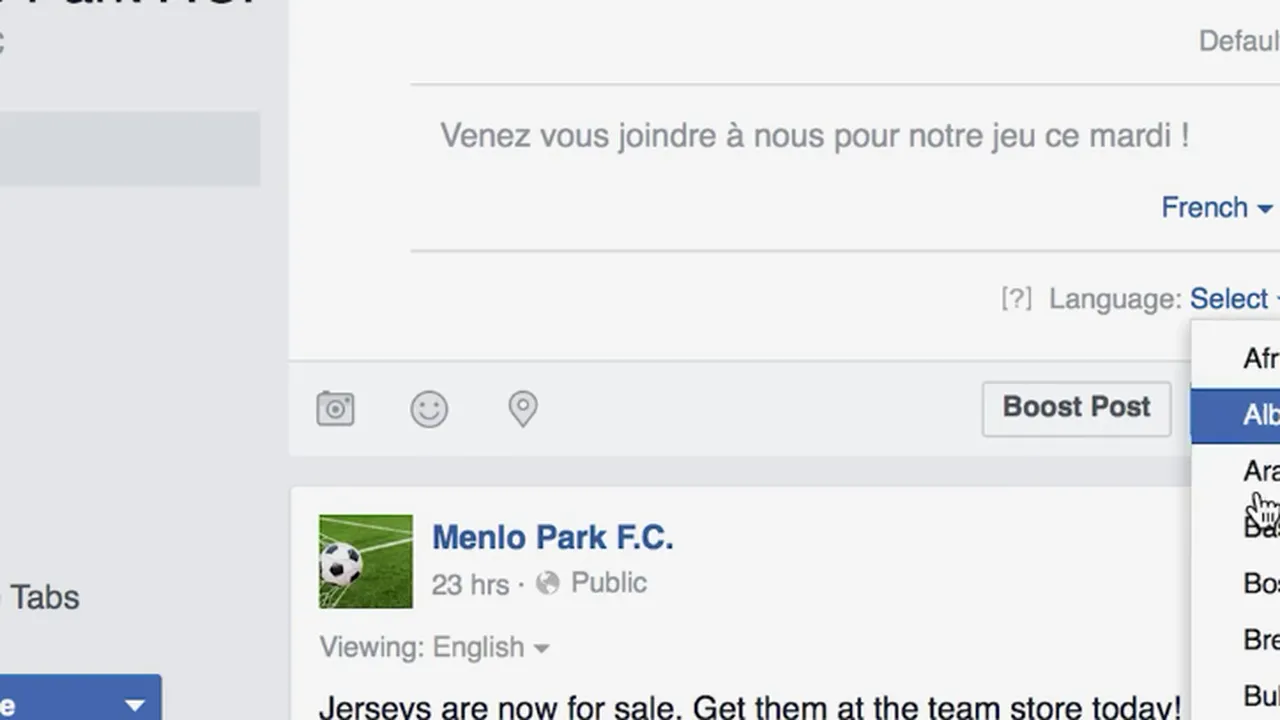Open the French language dropdown
The height and width of the screenshot is (720, 1280).
(x=1216, y=208)
